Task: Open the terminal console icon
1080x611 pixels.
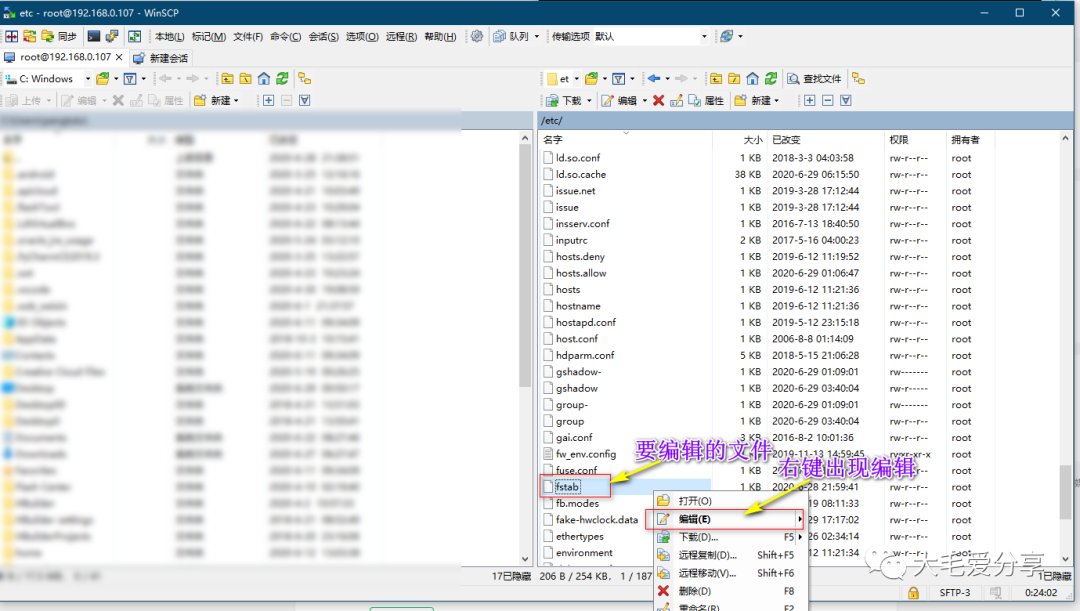Action: pyautogui.click(x=94, y=36)
